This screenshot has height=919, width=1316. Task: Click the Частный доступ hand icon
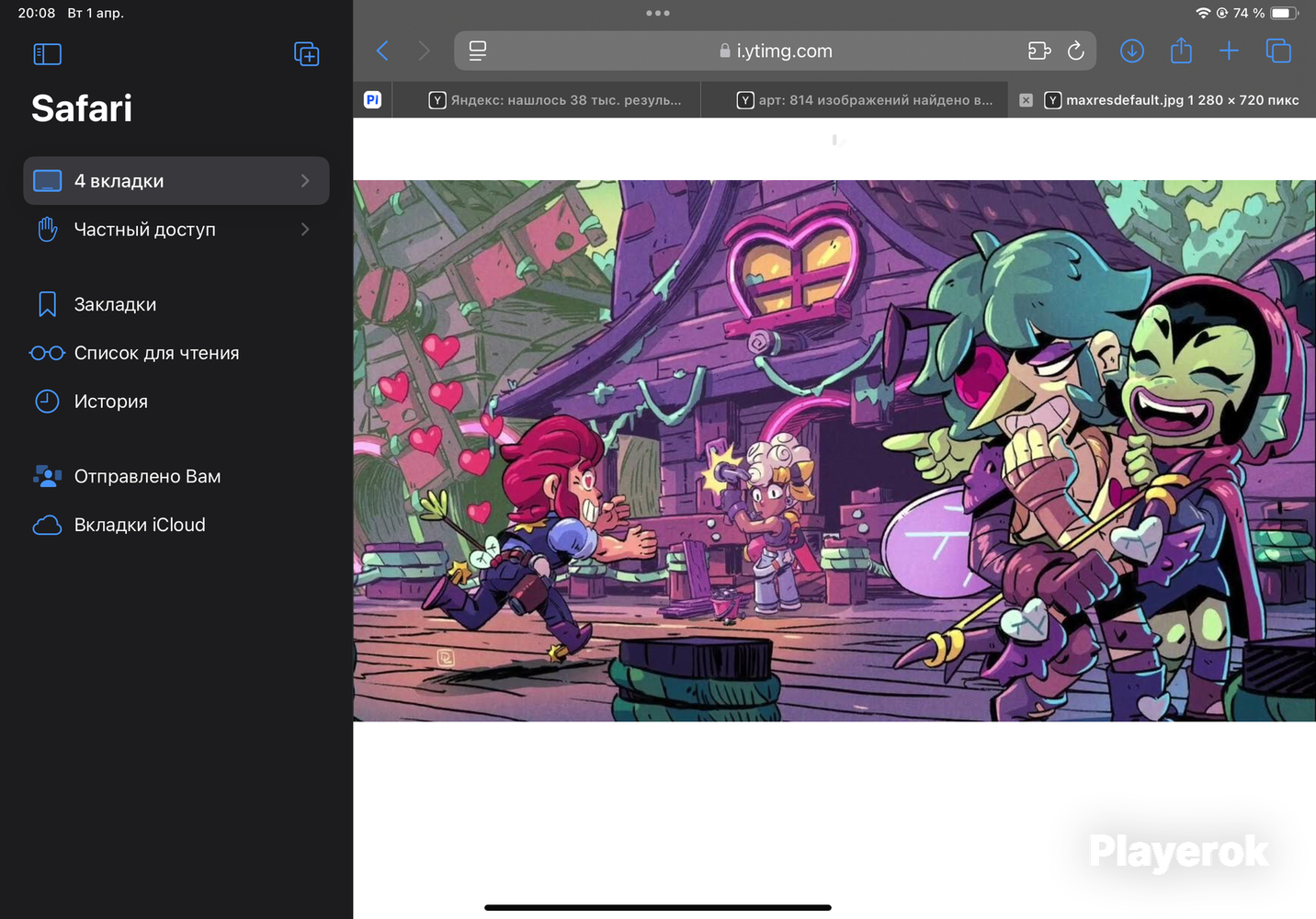[x=47, y=229]
